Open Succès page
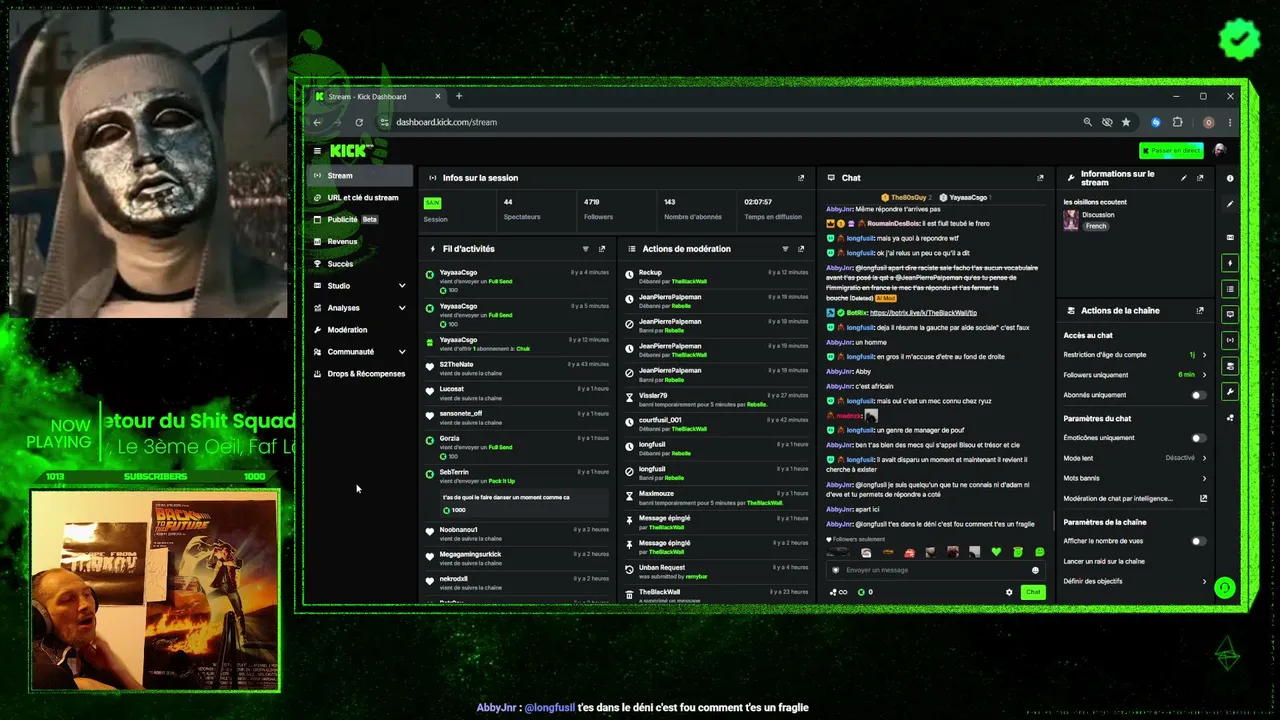 (x=360, y=264)
